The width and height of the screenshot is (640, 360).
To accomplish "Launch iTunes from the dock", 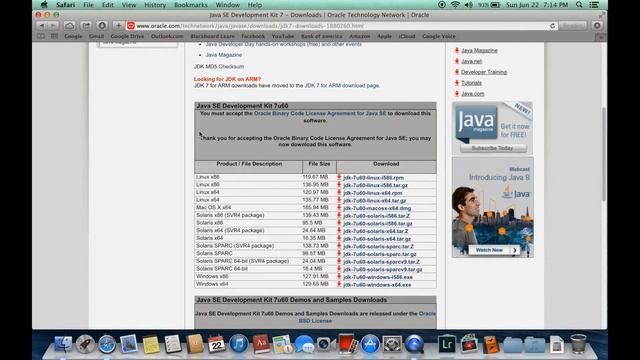I will click(x=238, y=344).
